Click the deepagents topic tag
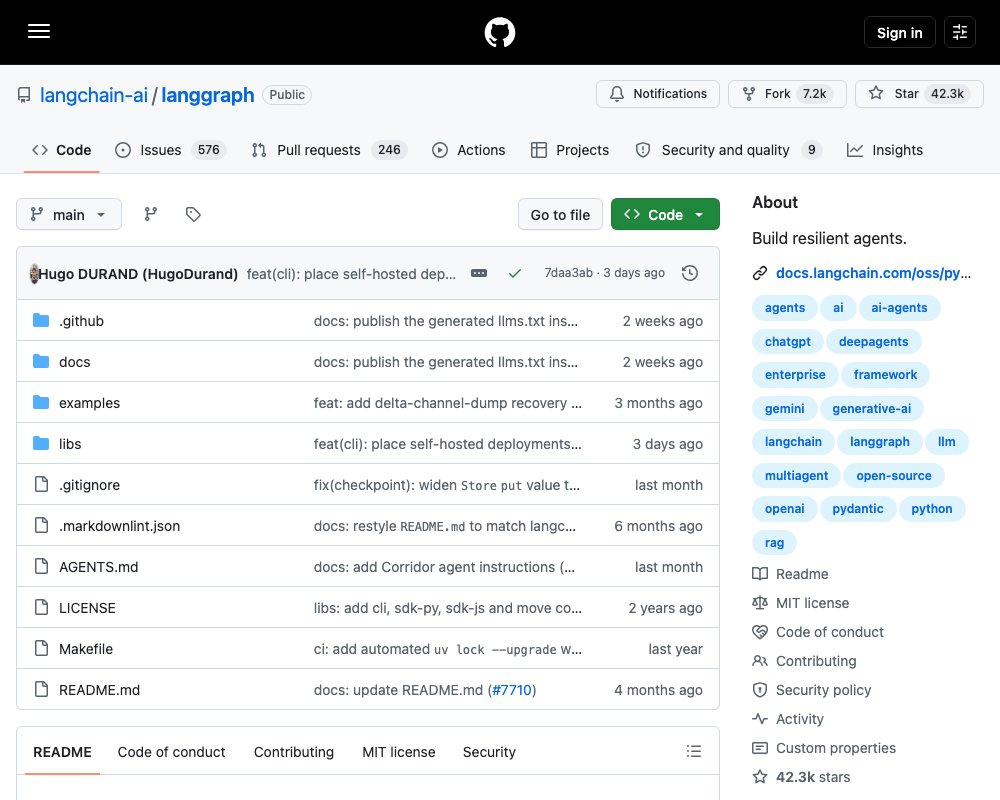 pyautogui.click(x=873, y=341)
